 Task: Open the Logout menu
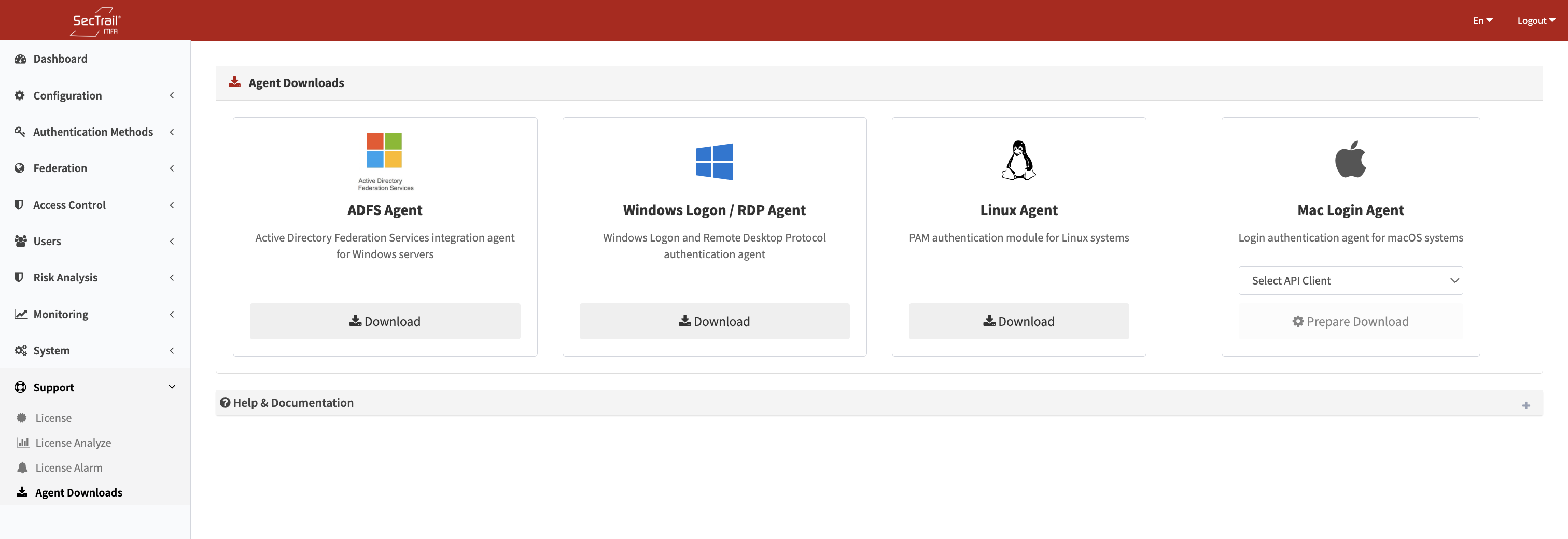[x=1535, y=20]
